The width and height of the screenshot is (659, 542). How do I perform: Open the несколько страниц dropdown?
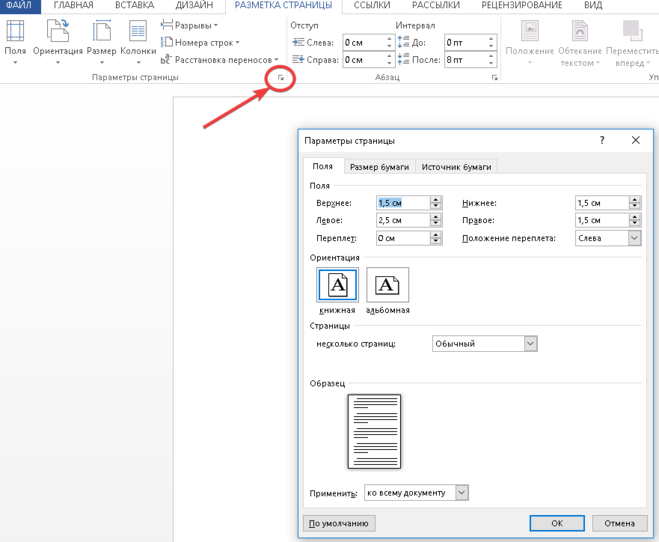pos(485,344)
